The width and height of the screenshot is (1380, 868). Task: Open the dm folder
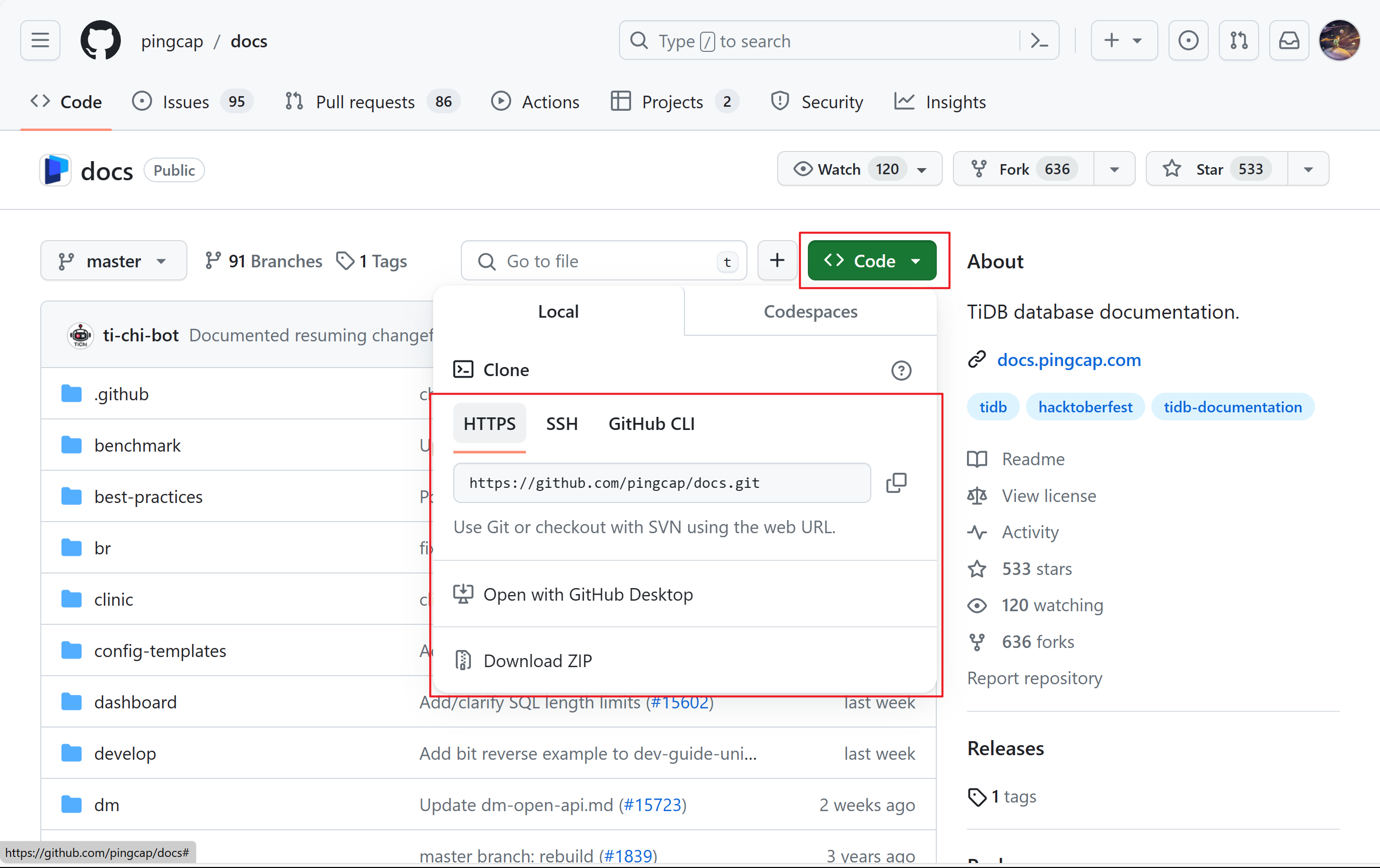point(107,805)
